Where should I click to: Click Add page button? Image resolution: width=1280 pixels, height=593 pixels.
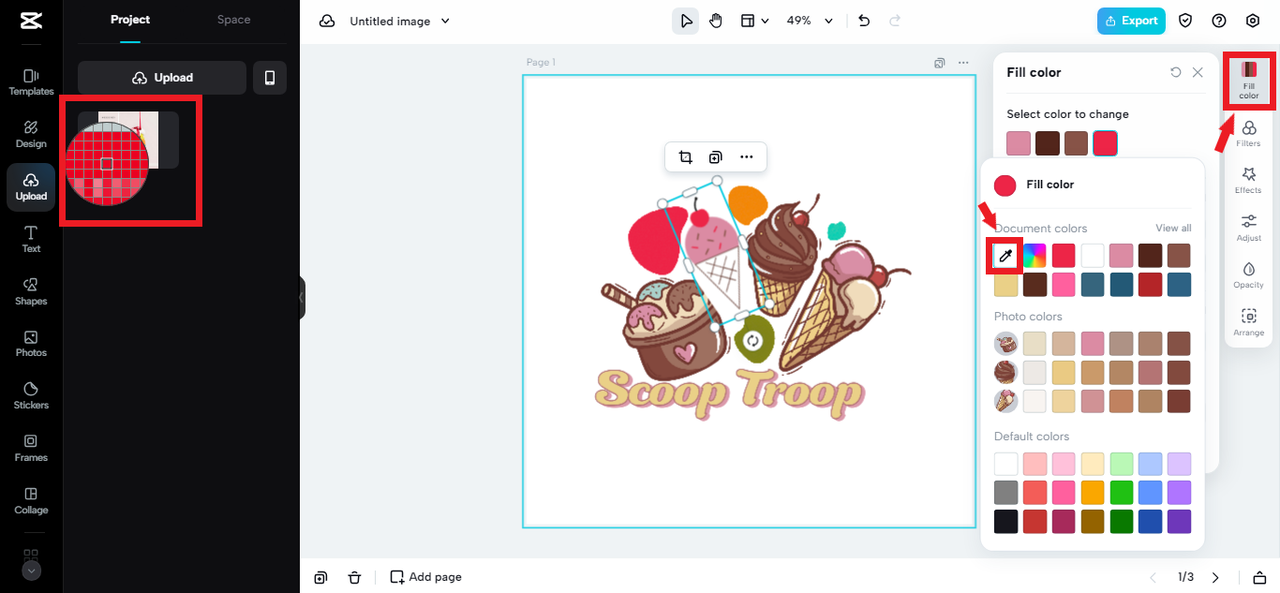[x=426, y=577]
